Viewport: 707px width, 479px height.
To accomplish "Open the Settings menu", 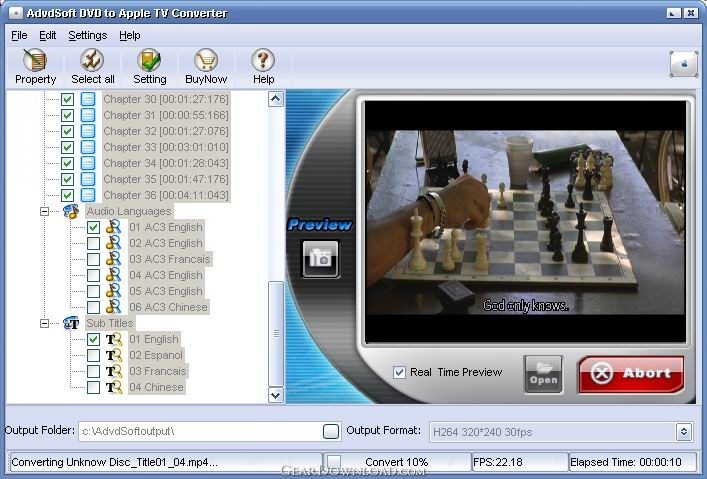I will [87, 35].
